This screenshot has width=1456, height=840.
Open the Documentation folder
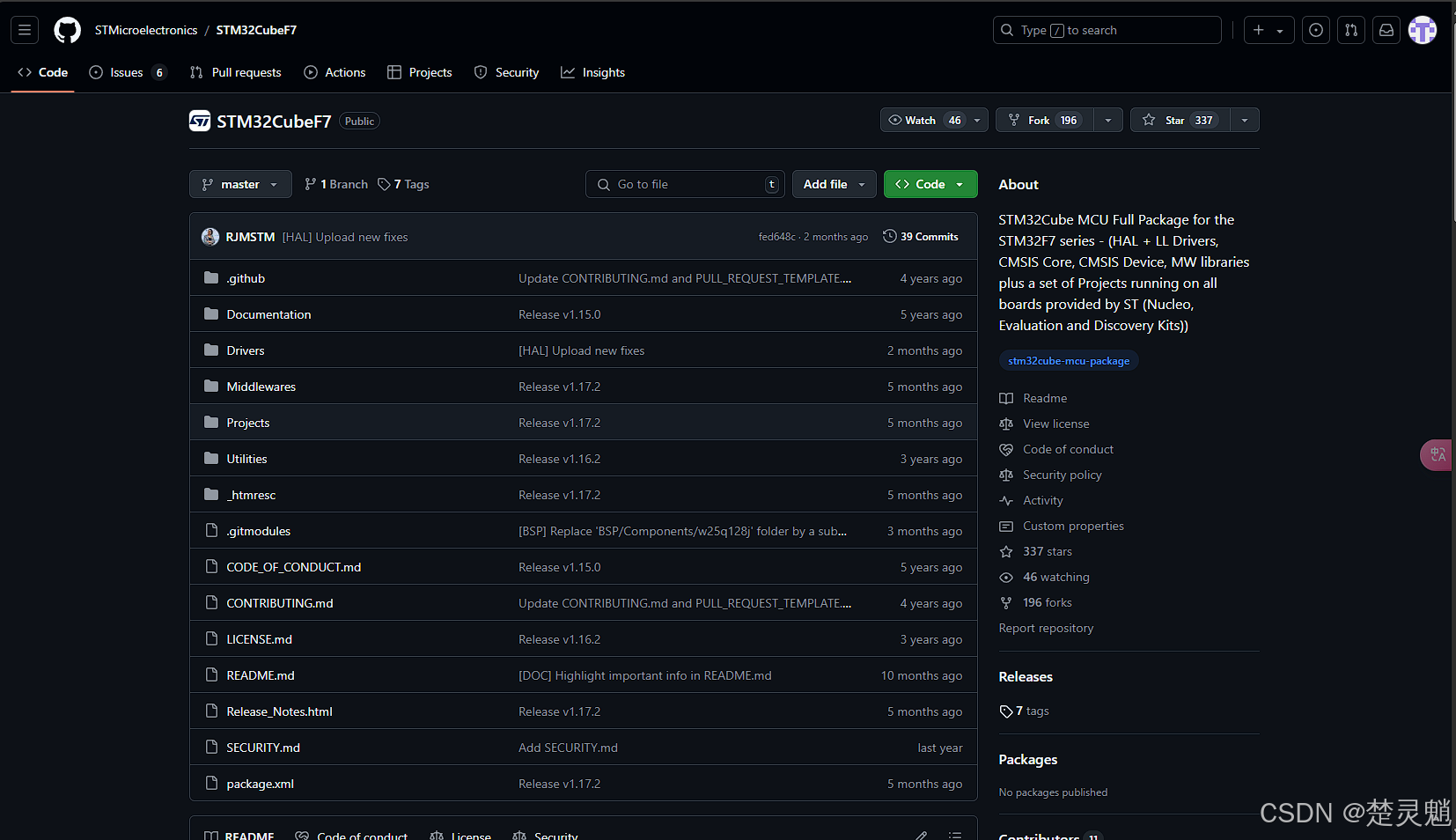tap(268, 314)
